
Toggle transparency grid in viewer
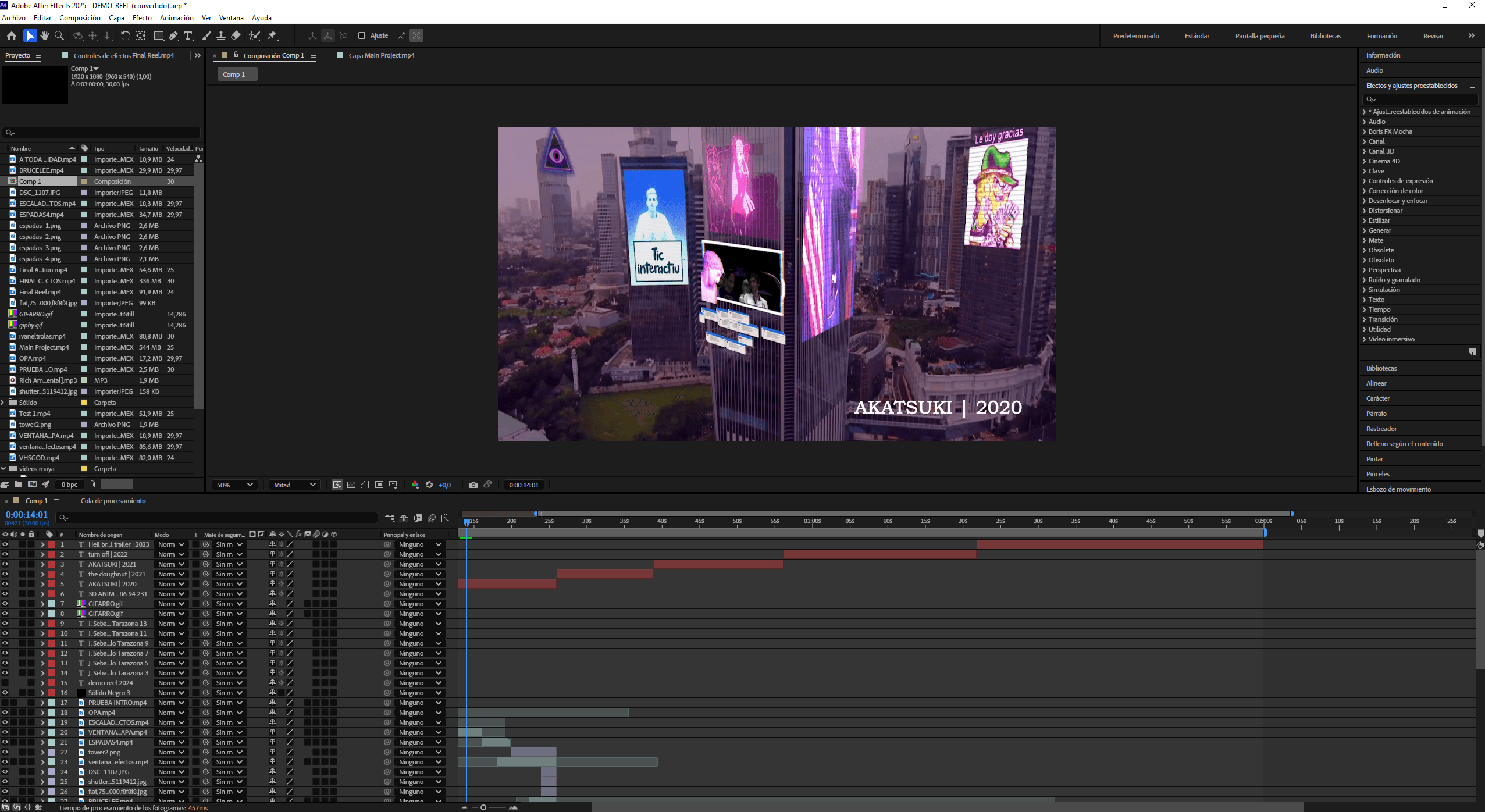[351, 485]
